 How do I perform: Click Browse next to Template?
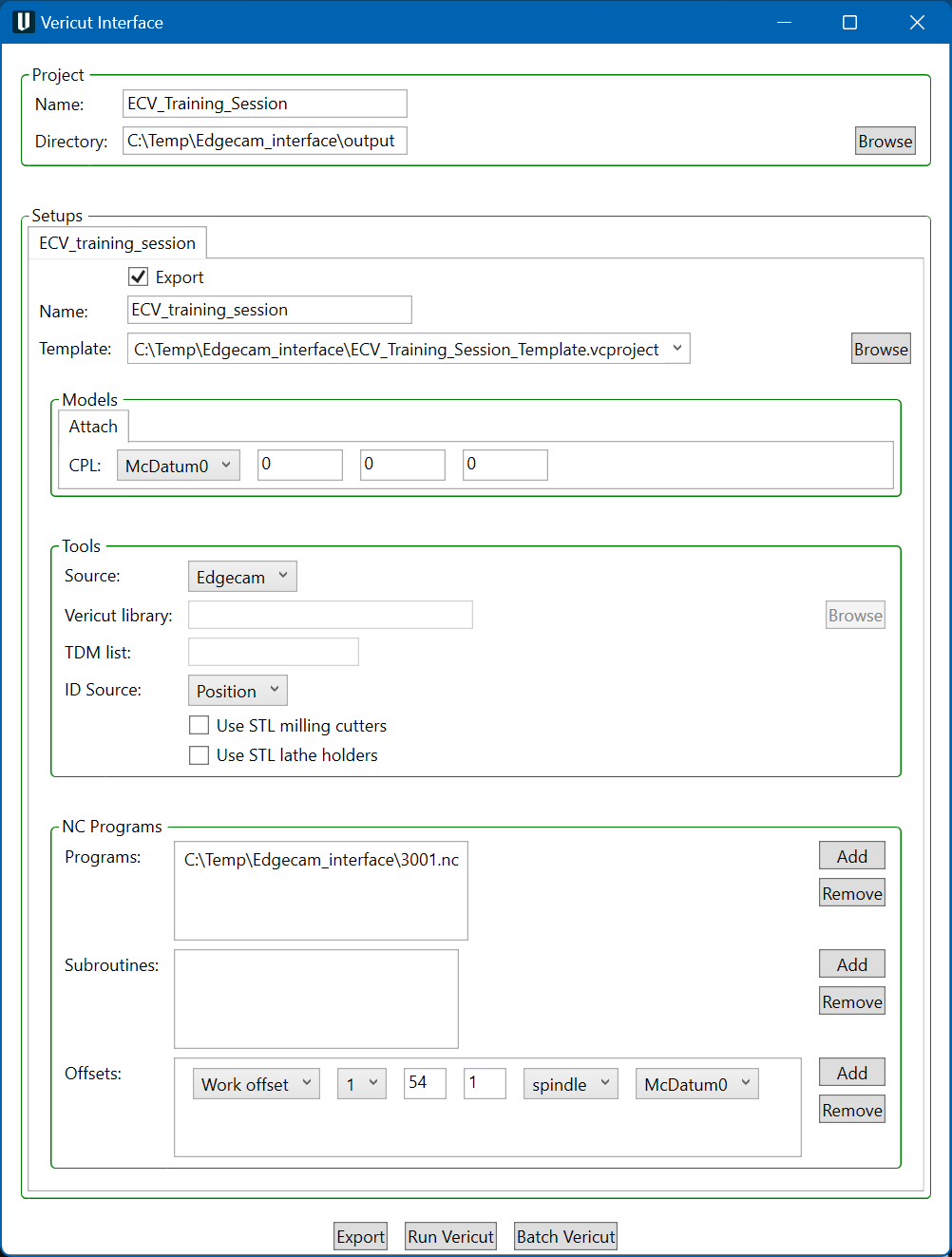pos(881,349)
